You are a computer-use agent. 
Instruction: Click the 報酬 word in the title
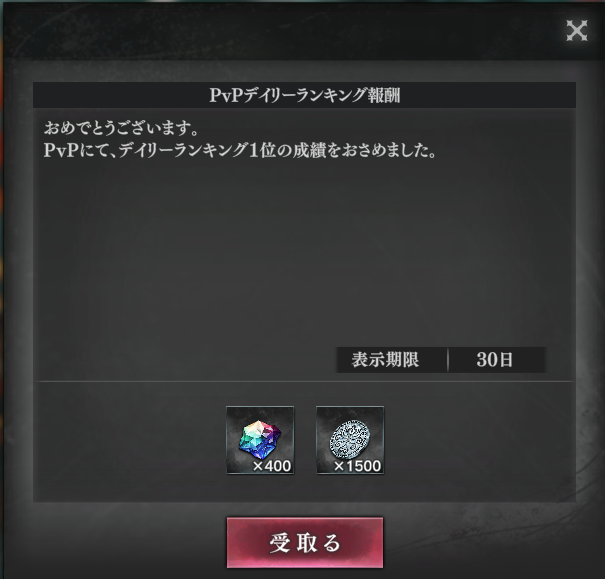[x=384, y=95]
